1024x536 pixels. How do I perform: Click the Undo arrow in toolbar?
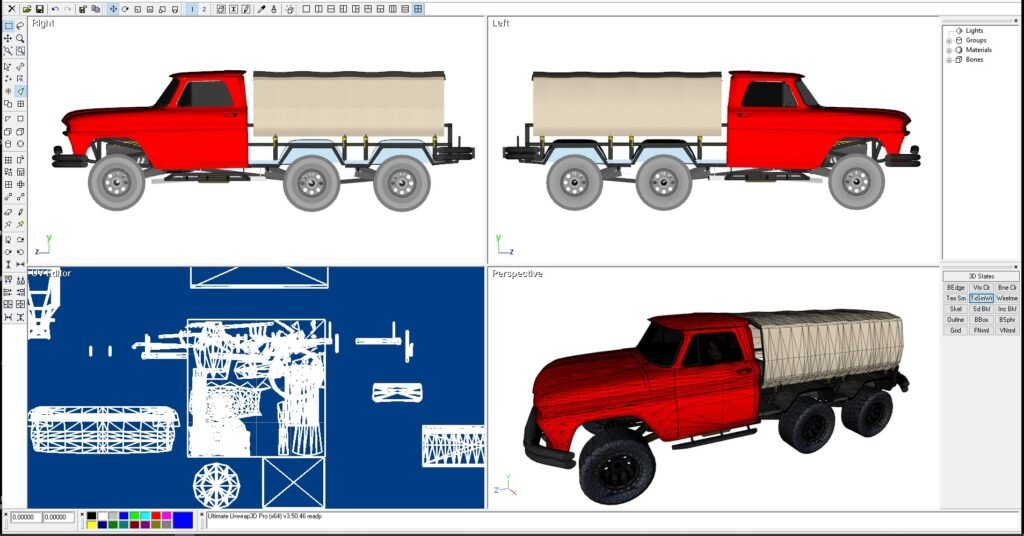(55, 9)
